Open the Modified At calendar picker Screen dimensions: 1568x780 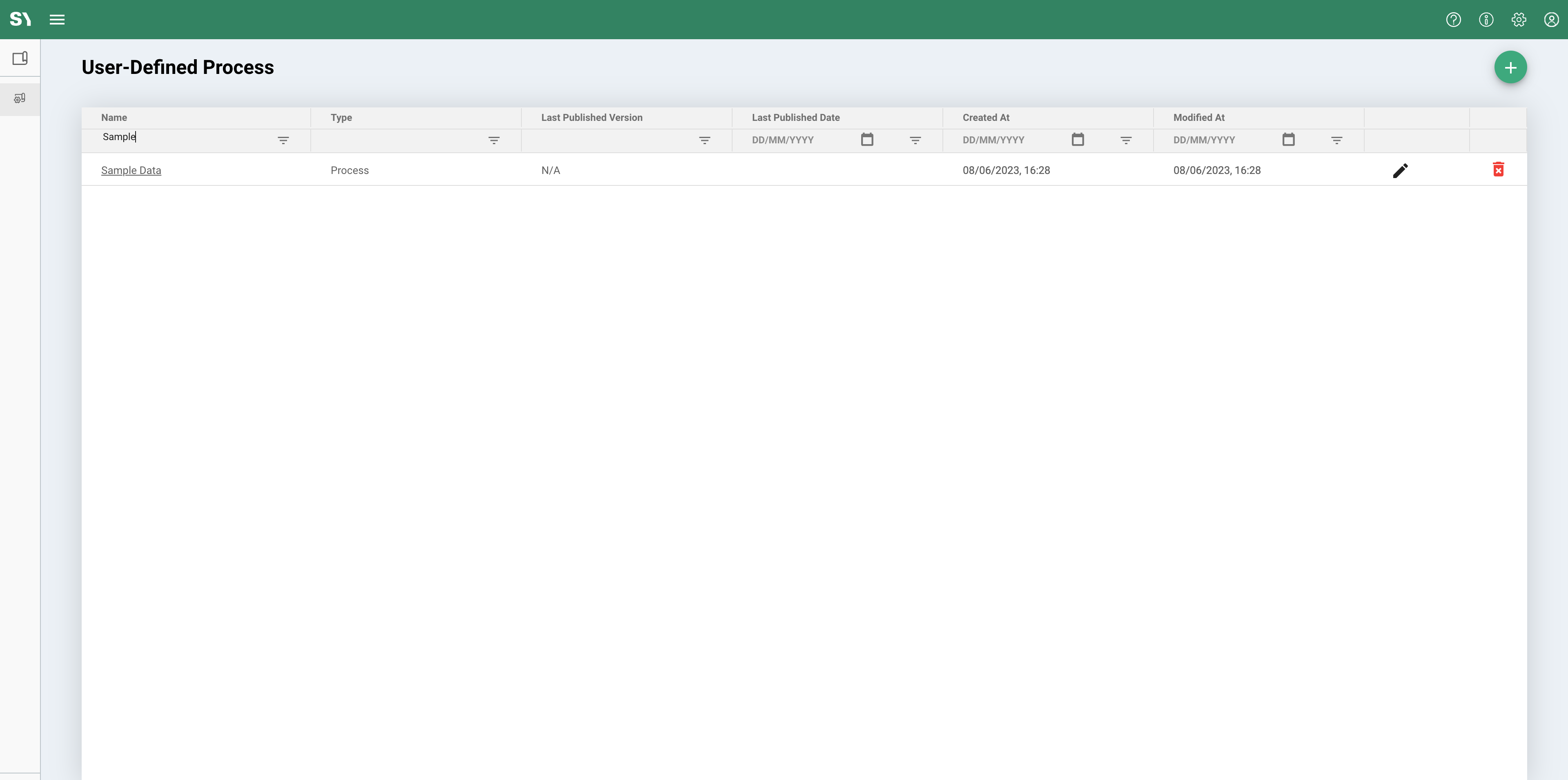tap(1289, 139)
